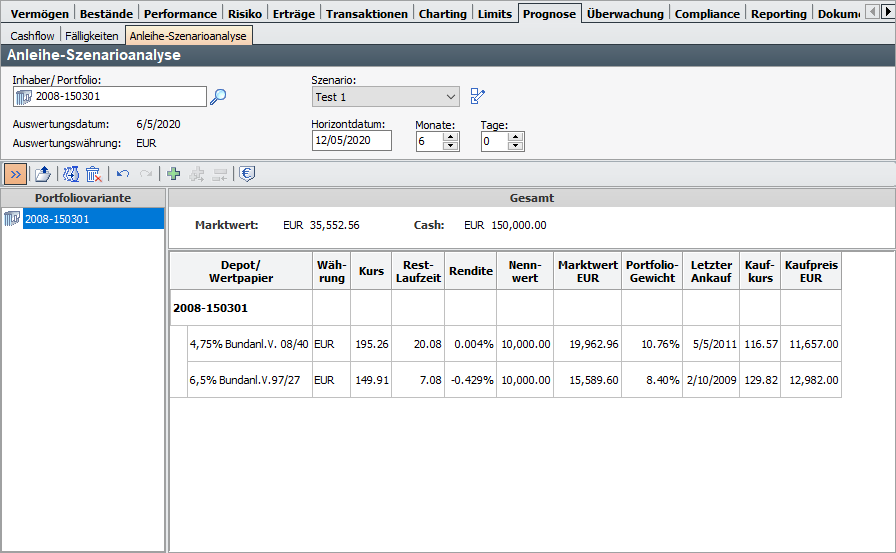Image resolution: width=896 pixels, height=553 pixels.
Task: Increase Monate value with up arrow
Action: tap(450, 137)
